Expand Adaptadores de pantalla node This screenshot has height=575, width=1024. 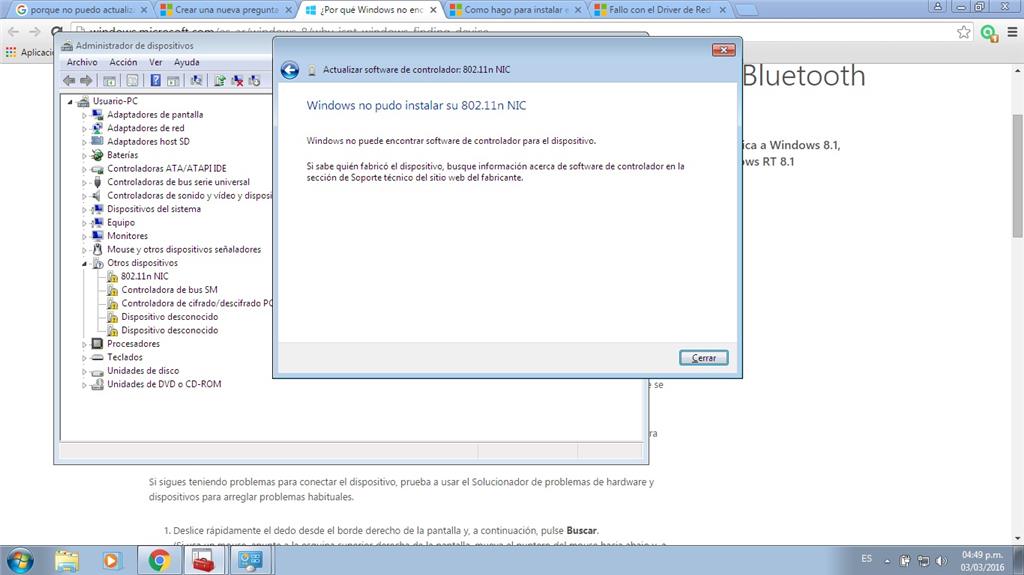84,115
